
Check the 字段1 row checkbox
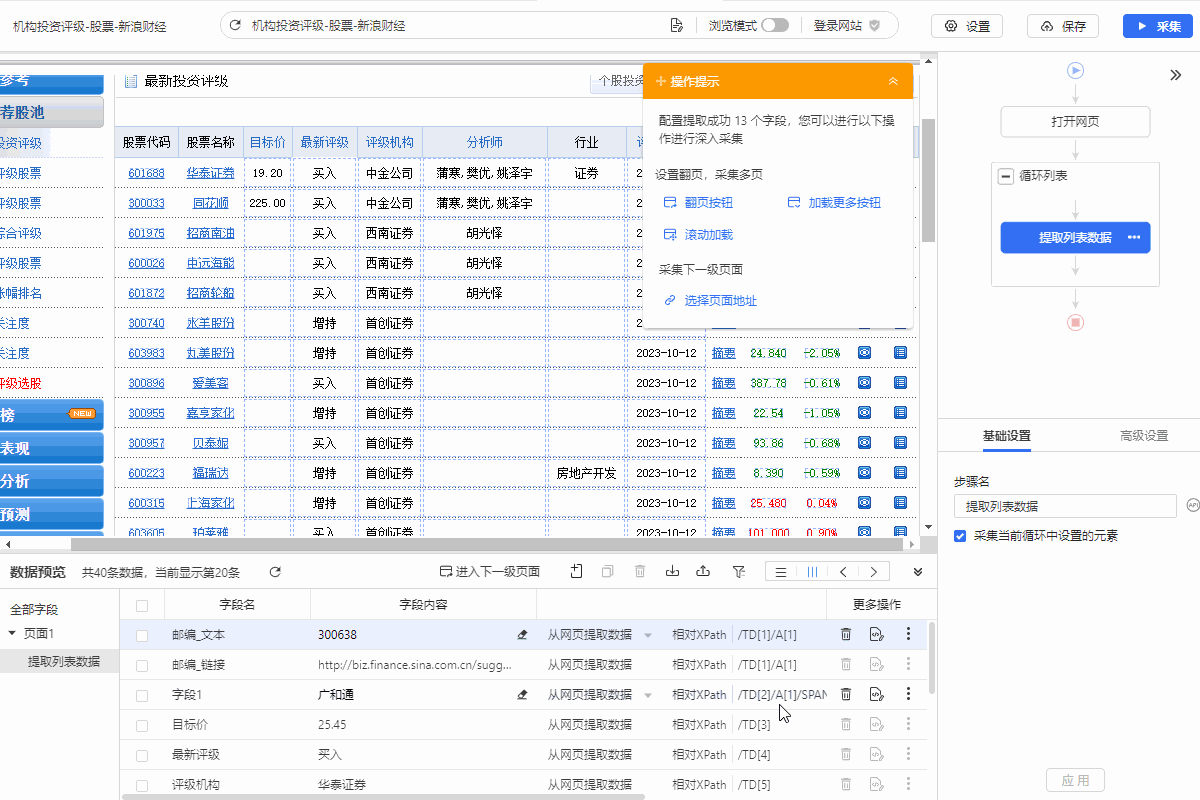tap(142, 695)
